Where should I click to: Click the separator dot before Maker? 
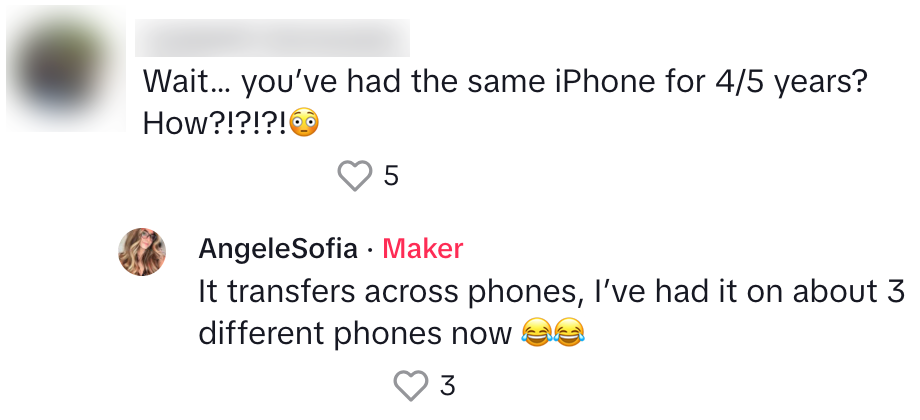(x=369, y=249)
